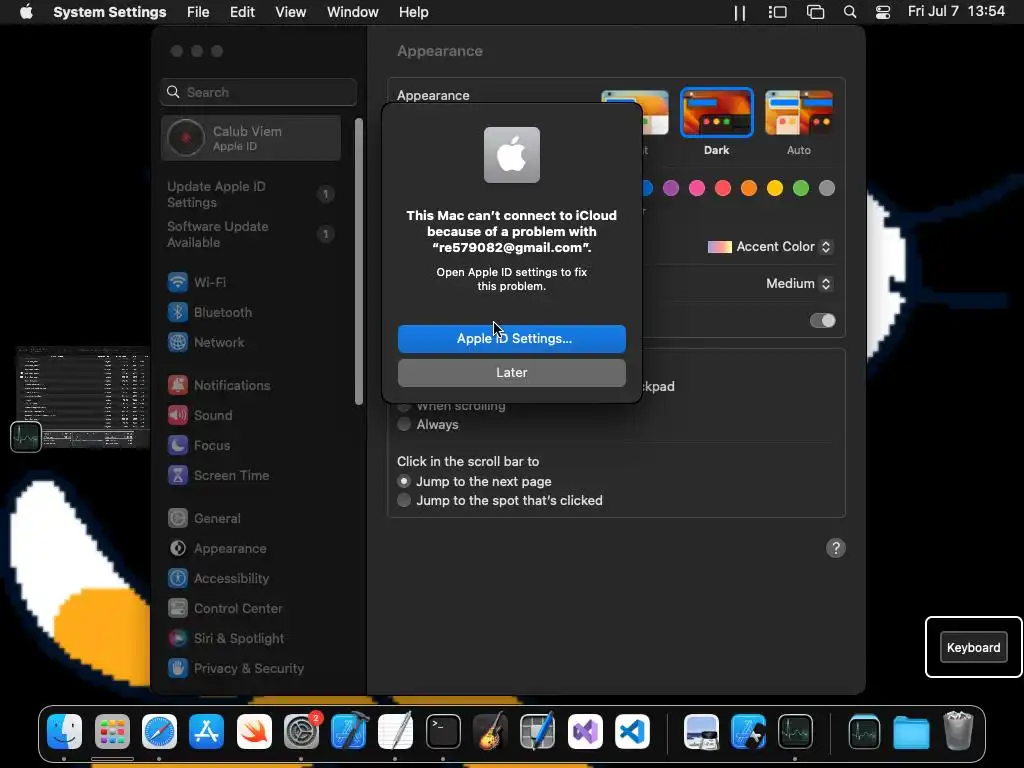Pick the graphite accent color
This screenshot has width=1024, height=768.
click(827, 188)
